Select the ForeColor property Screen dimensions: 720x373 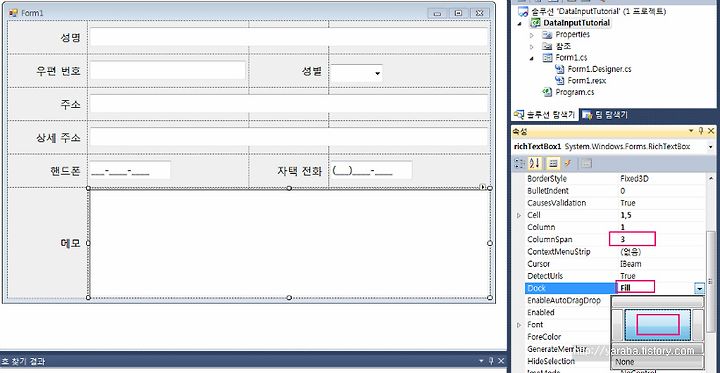(544, 337)
